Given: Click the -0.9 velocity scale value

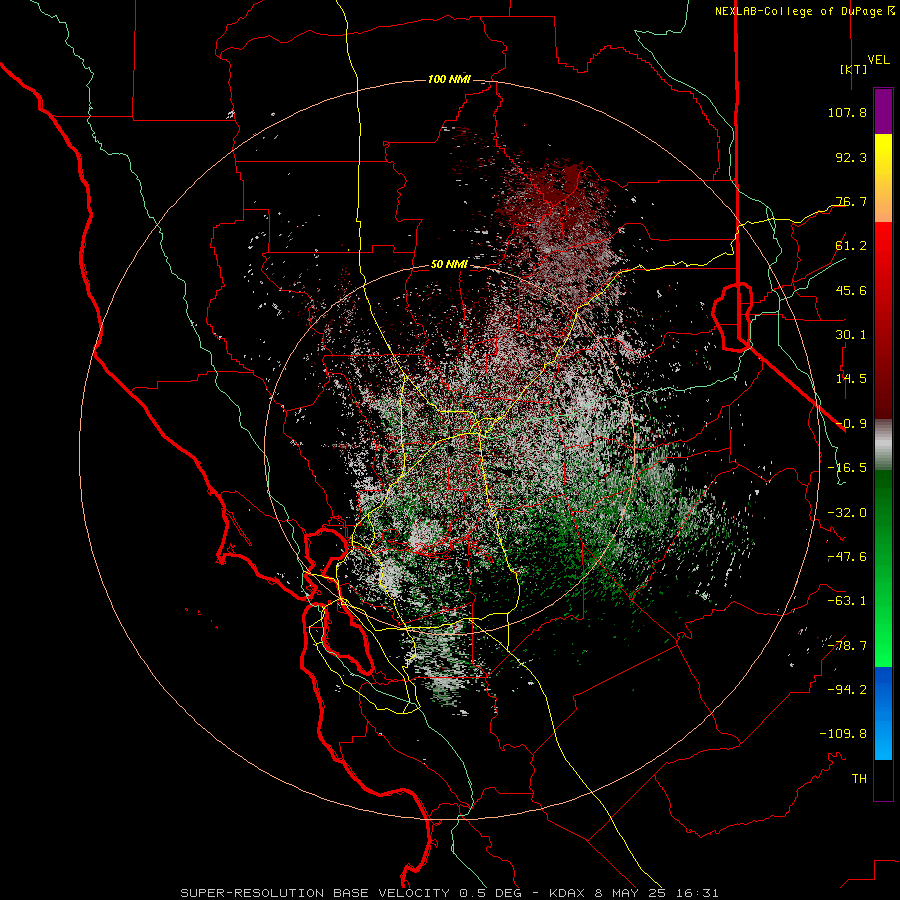Looking at the screenshot, I should click(851, 424).
